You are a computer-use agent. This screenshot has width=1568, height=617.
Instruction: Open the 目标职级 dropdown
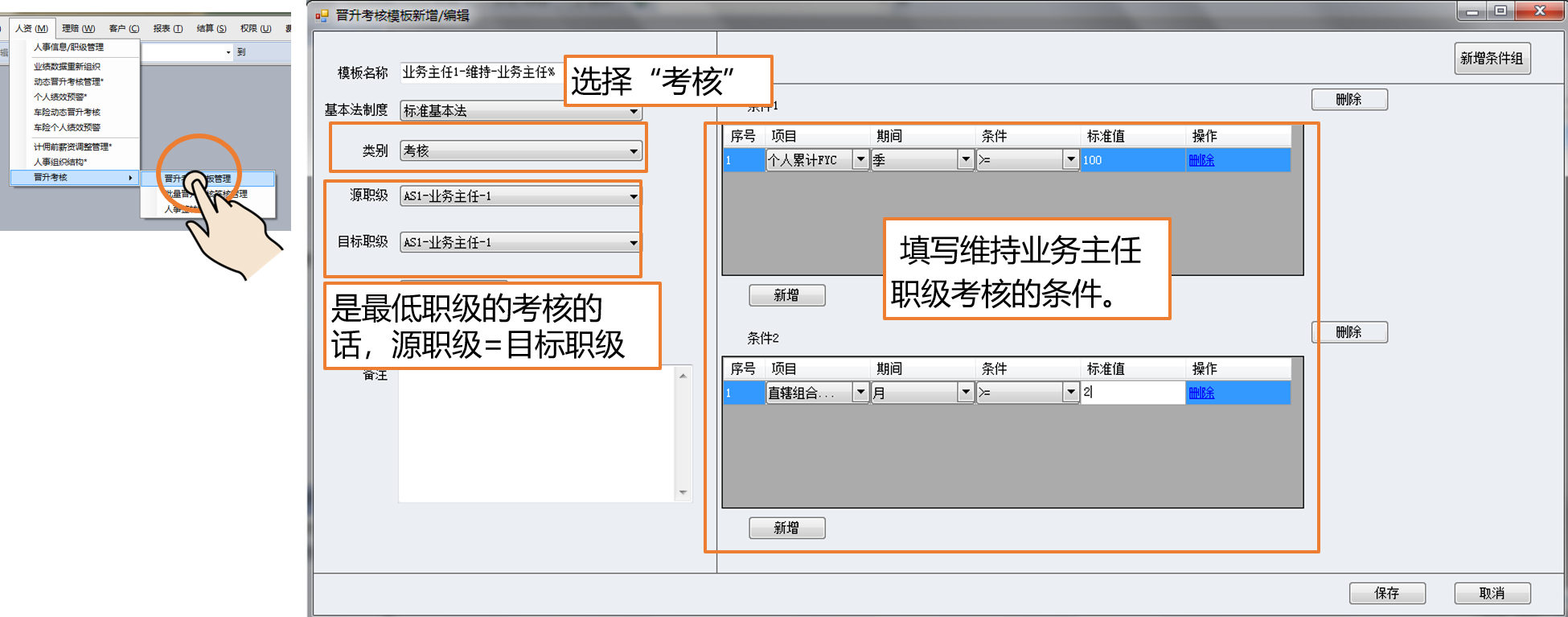pos(634,243)
